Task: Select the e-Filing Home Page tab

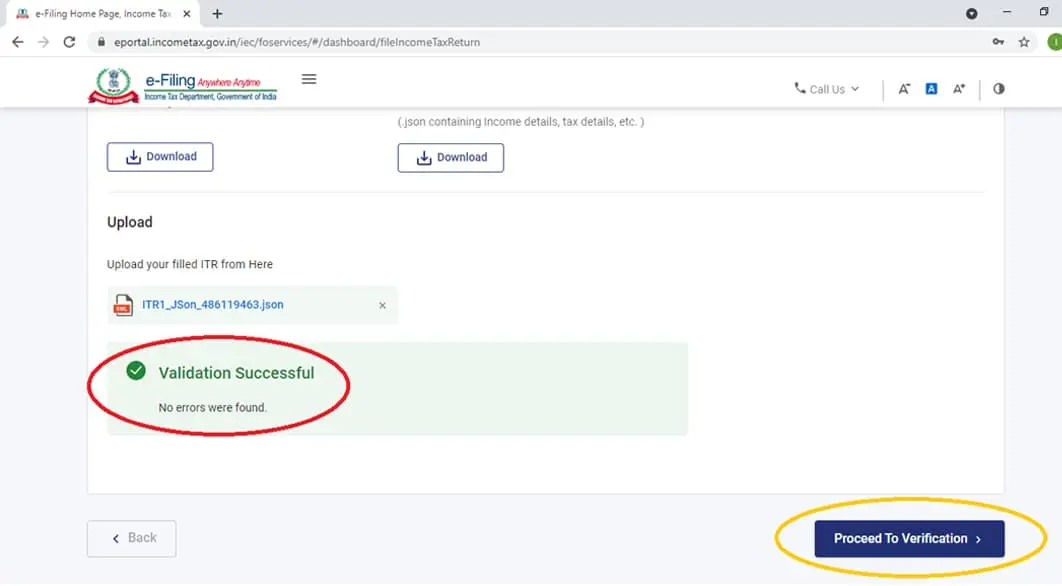Action: (x=103, y=14)
